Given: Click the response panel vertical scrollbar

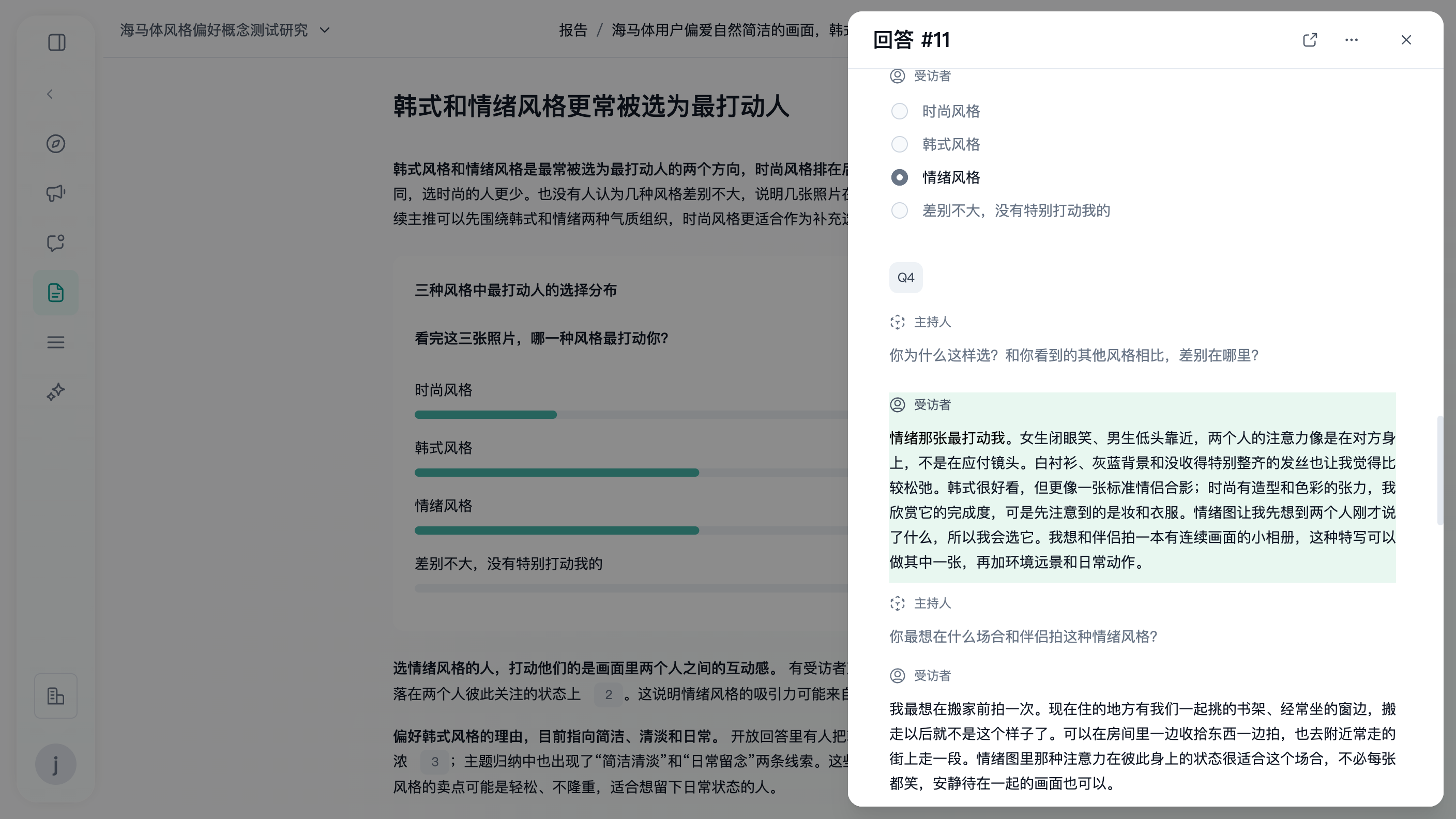Looking at the screenshot, I should click(x=1440, y=471).
